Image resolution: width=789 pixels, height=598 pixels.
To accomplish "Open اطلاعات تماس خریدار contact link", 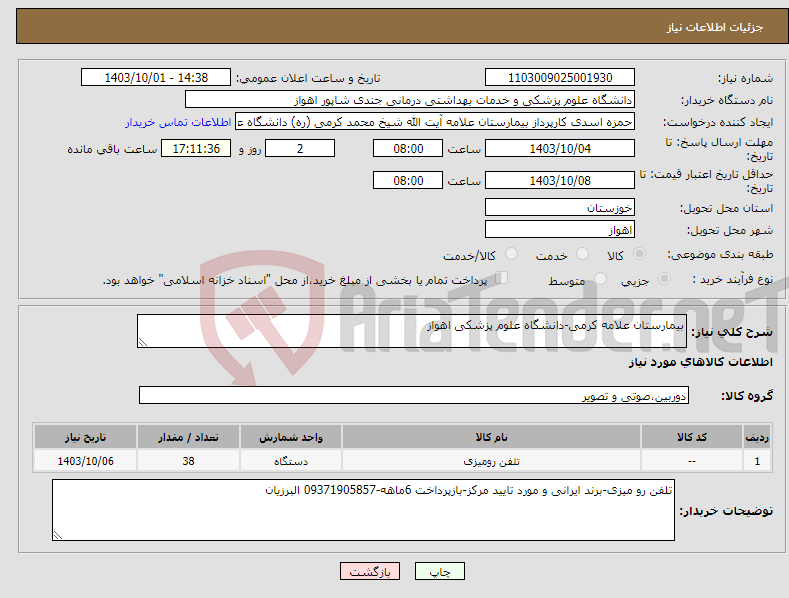I will [178, 122].
